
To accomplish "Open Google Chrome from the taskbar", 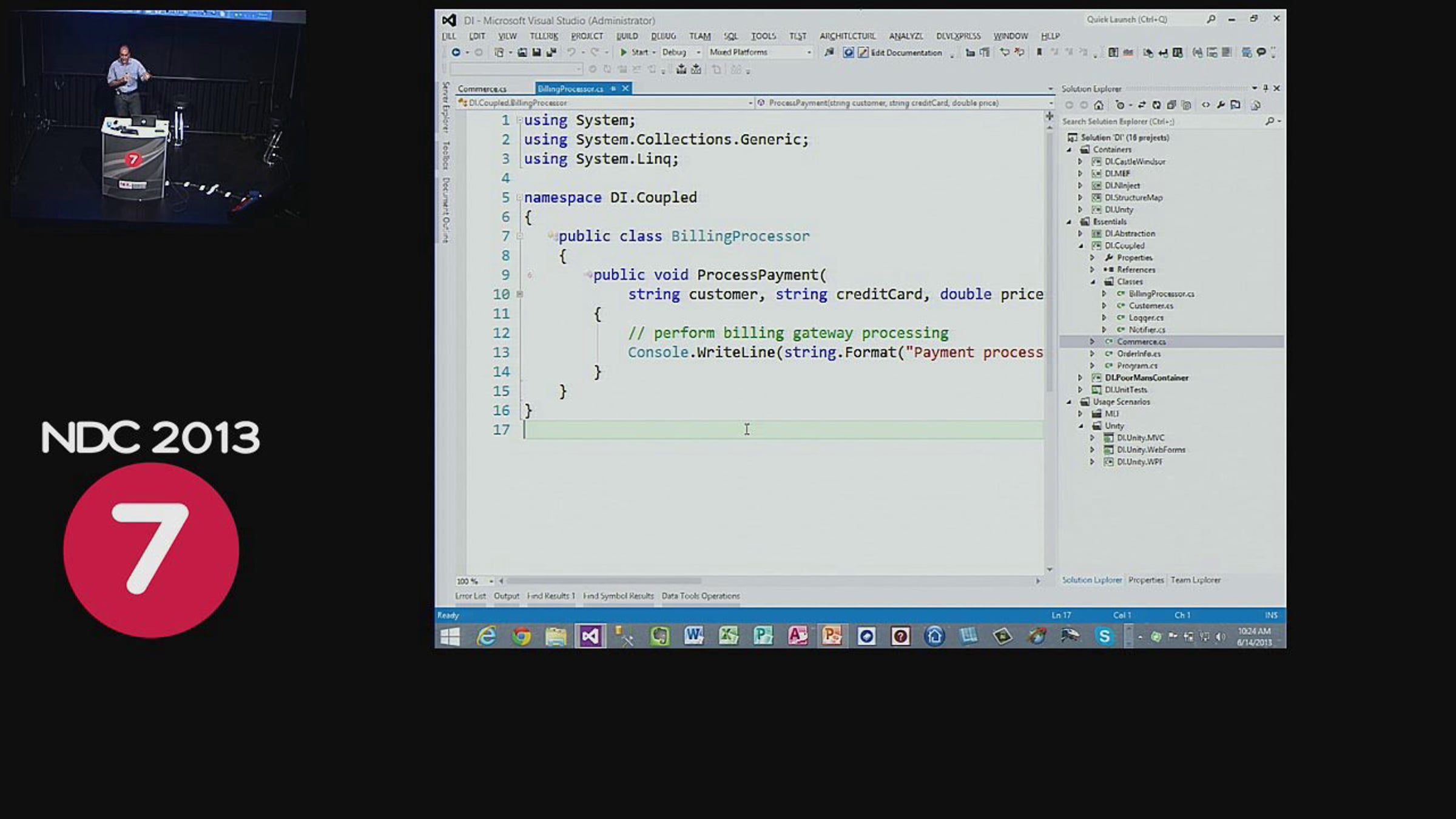I will (x=521, y=636).
